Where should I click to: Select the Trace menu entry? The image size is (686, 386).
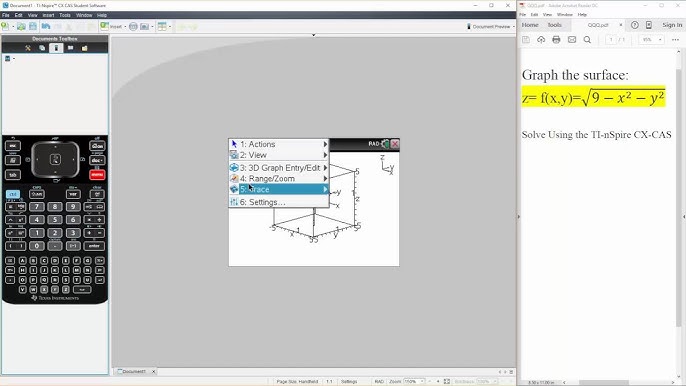[279, 189]
